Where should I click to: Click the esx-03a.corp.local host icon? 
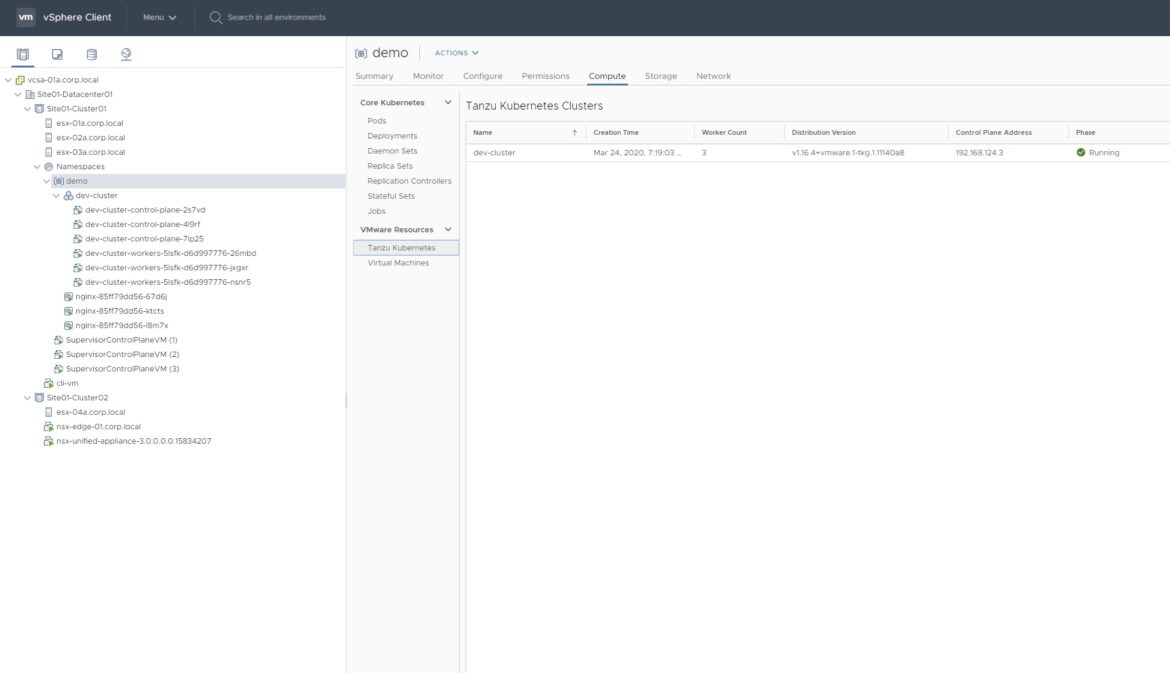[49, 152]
